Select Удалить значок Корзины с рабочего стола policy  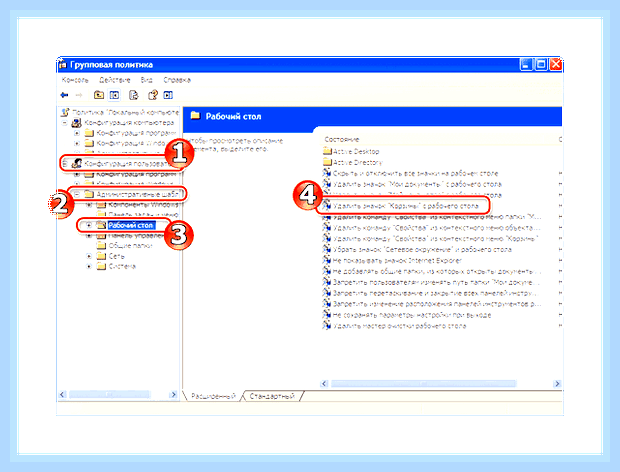tap(406, 206)
